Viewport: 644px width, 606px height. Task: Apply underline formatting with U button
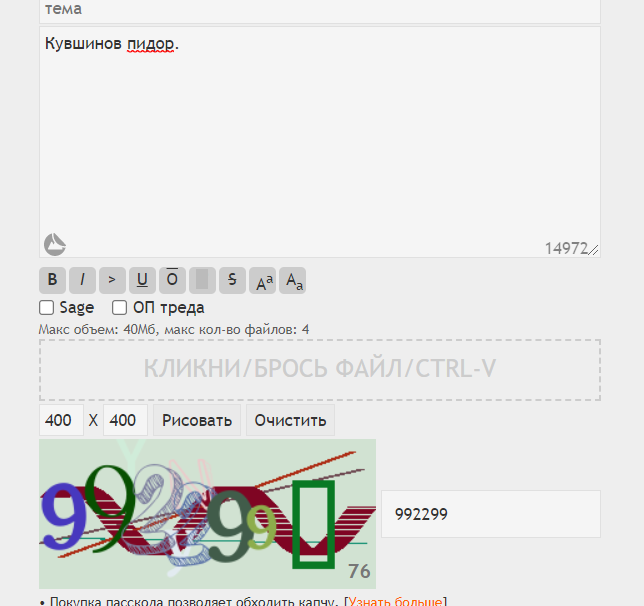(142, 280)
